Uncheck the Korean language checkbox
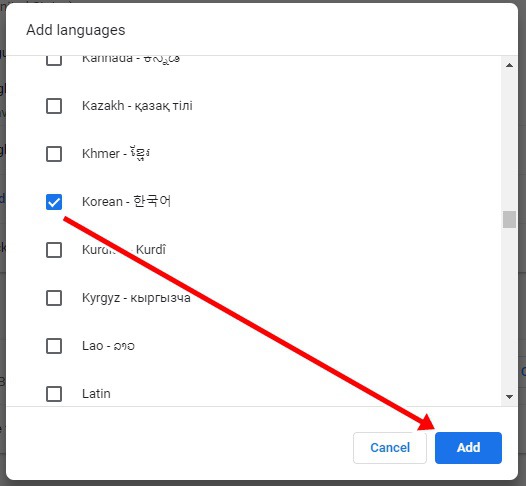 [x=54, y=202]
